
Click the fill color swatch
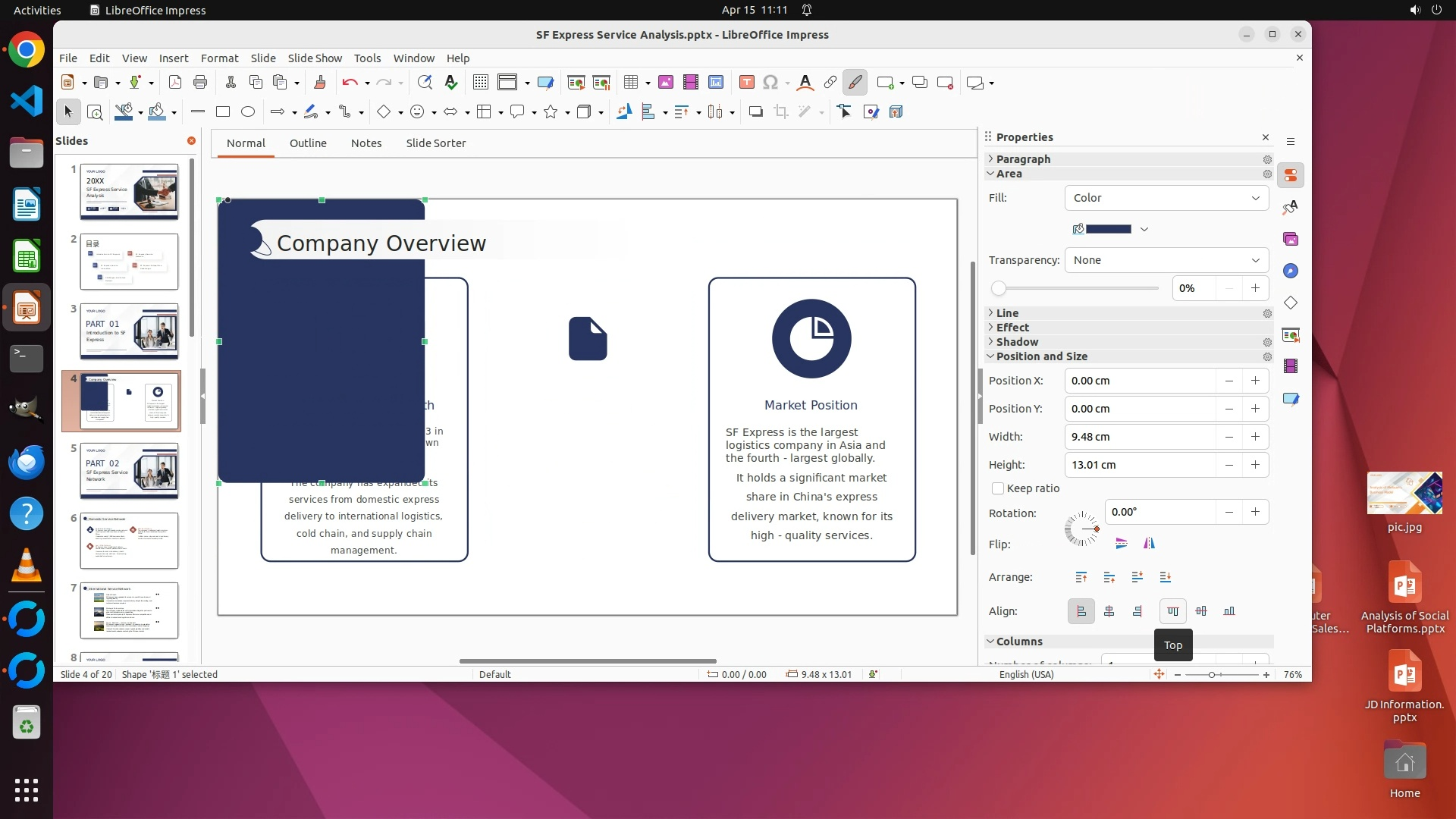point(1108,229)
